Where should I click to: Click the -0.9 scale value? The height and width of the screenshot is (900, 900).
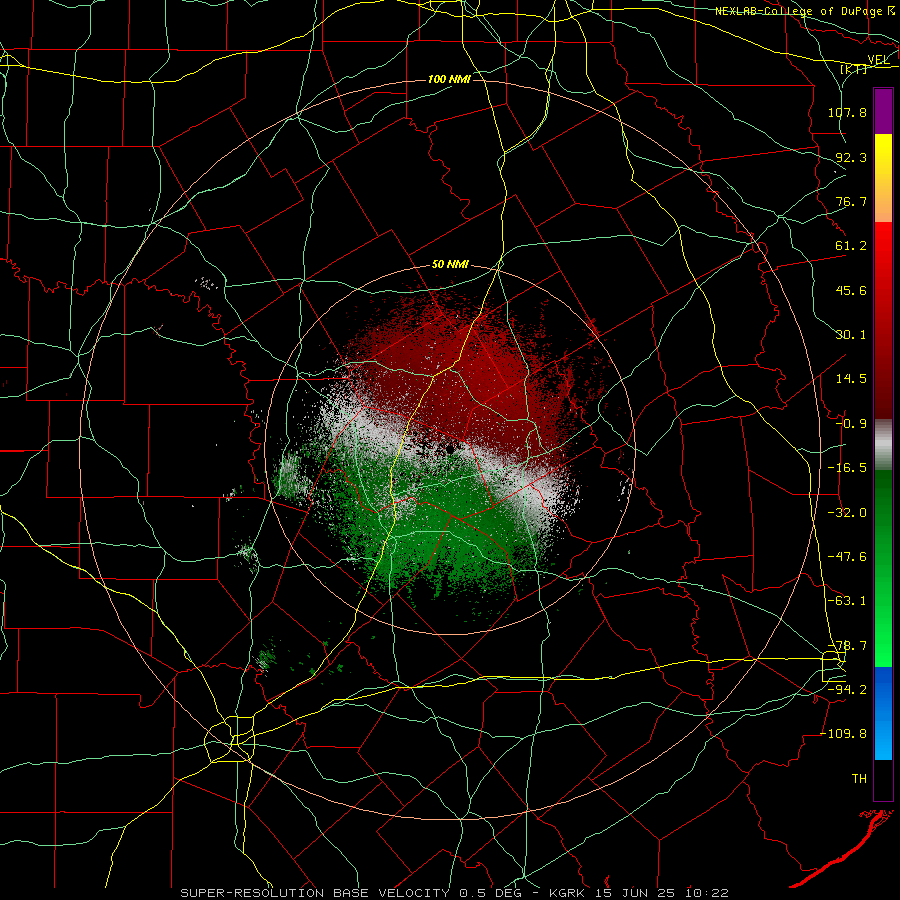pos(851,424)
